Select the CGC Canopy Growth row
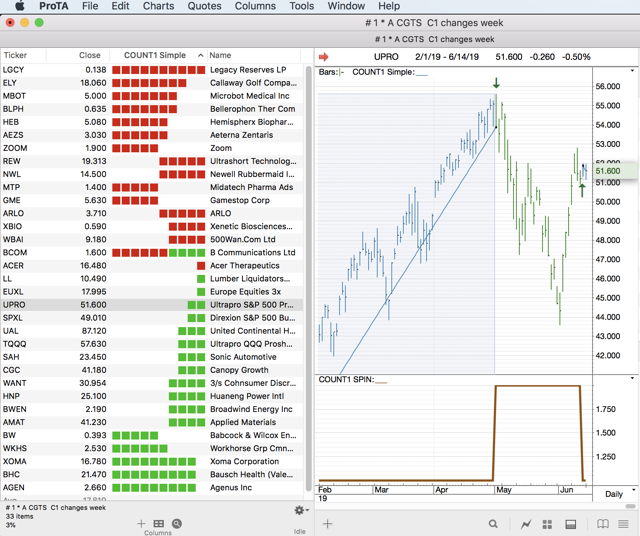 point(152,370)
